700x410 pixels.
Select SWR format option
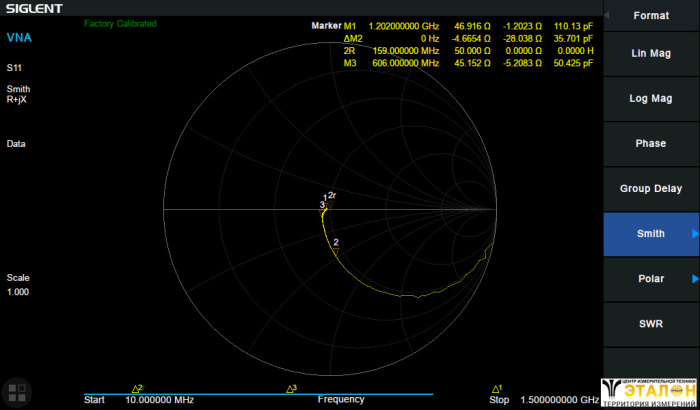pyautogui.click(x=651, y=324)
